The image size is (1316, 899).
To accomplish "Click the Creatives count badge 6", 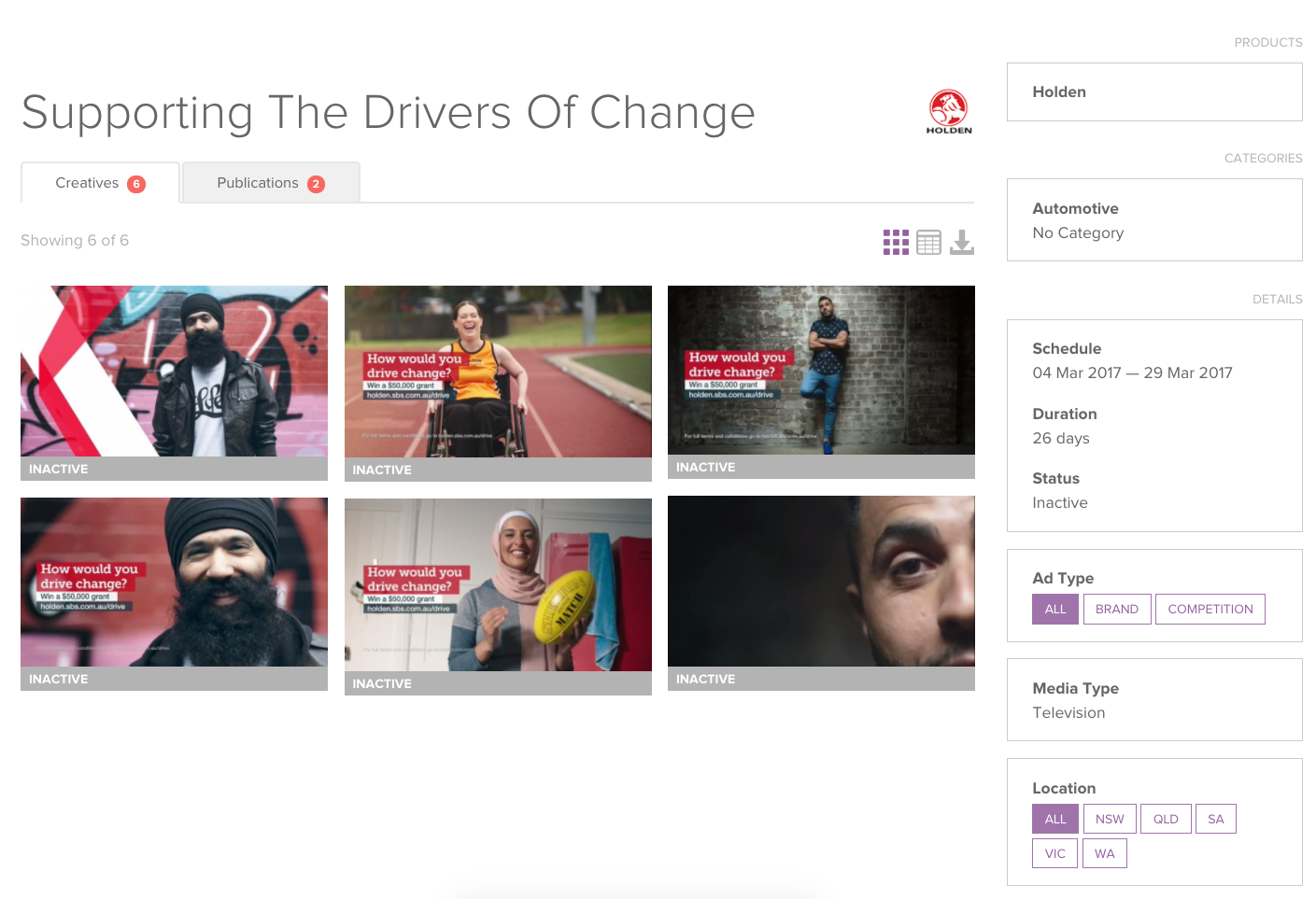I will 136,184.
